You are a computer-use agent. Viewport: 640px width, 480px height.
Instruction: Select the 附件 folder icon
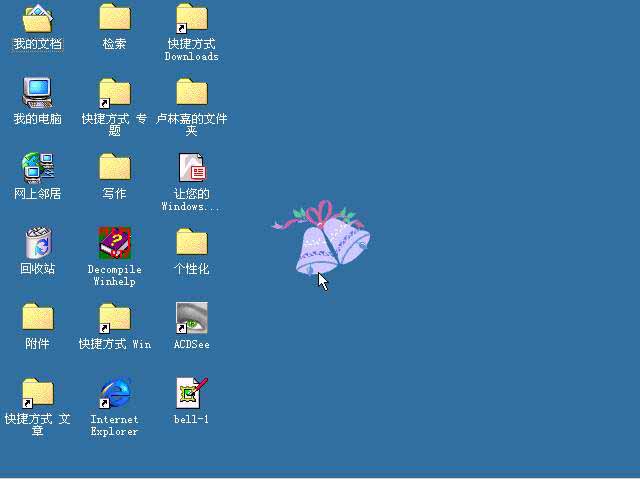37,317
